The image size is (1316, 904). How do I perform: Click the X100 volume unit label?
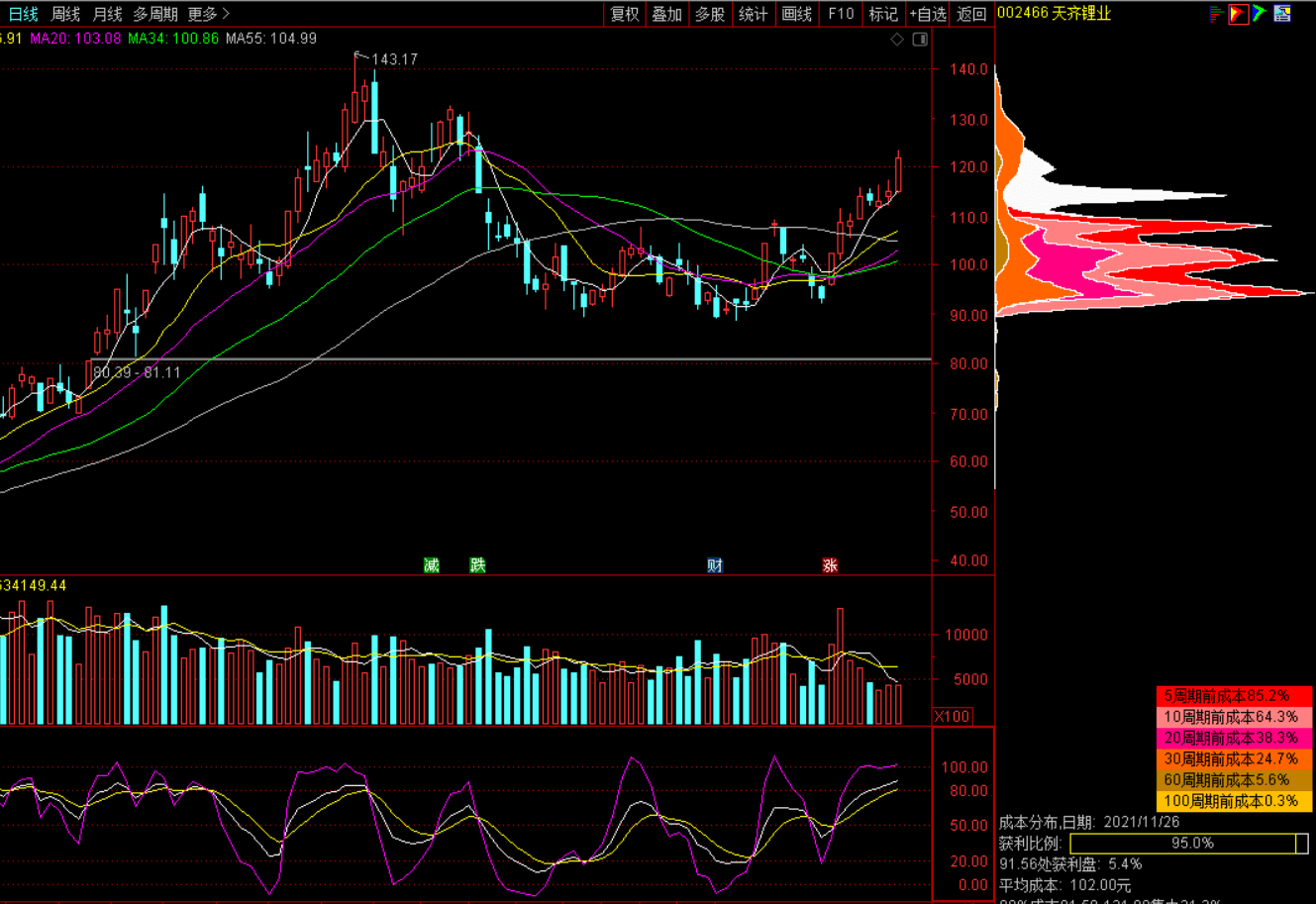pos(954,716)
